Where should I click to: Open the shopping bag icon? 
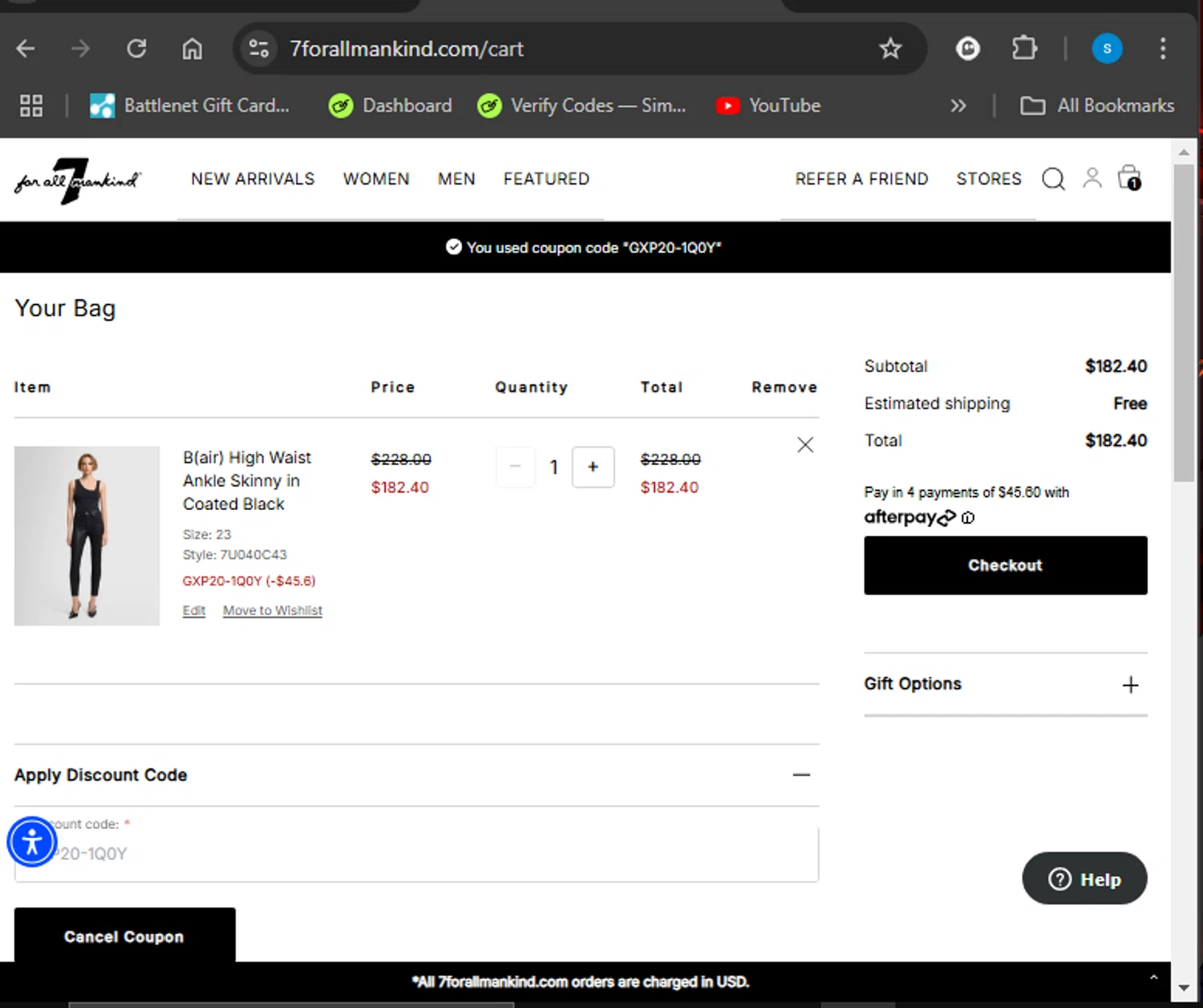[x=1129, y=177]
